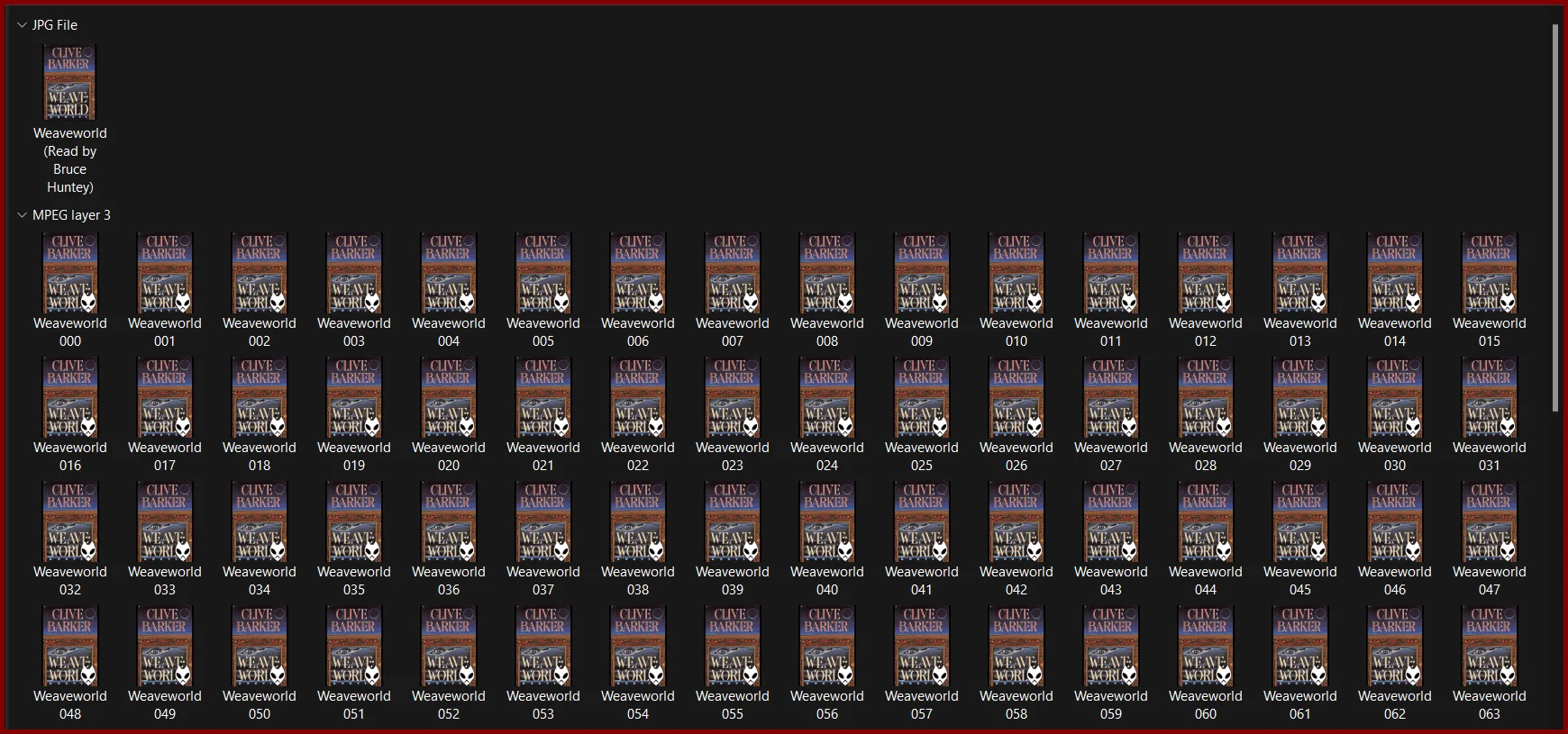Viewport: 1568px width, 734px height.
Task: Select the Weaveworld 022 audio file icon
Action: pyautogui.click(x=638, y=397)
